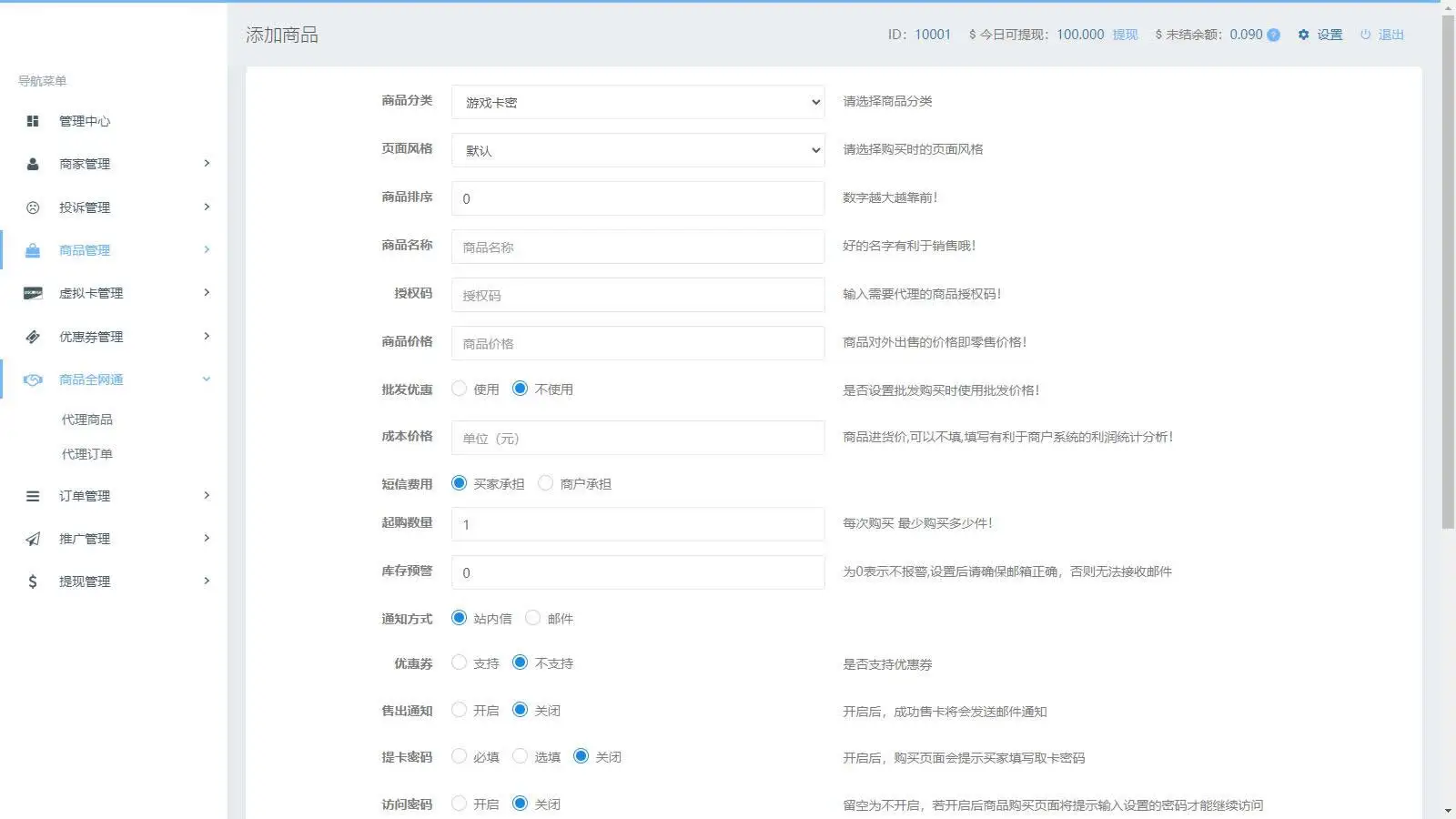Enable 使用 for 批发优惠

[460, 388]
